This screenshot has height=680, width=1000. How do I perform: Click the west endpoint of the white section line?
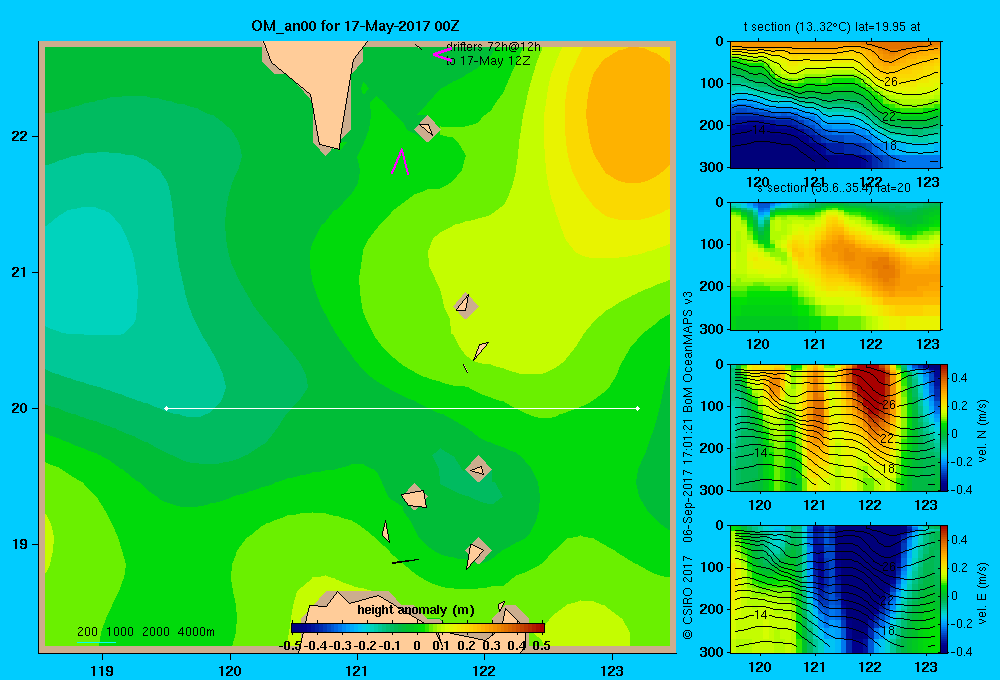point(166,408)
